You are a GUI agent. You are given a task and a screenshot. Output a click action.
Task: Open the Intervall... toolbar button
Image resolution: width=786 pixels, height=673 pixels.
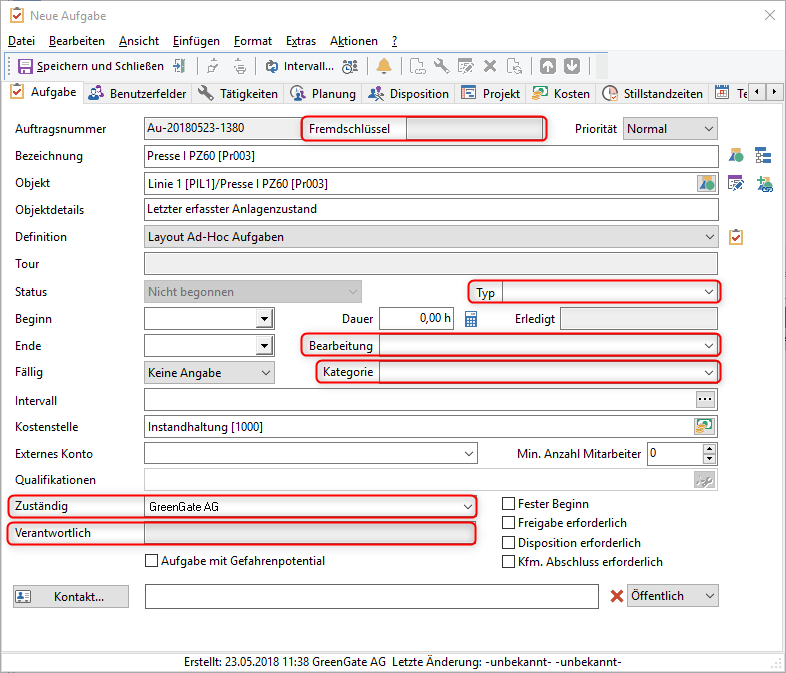tap(299, 66)
